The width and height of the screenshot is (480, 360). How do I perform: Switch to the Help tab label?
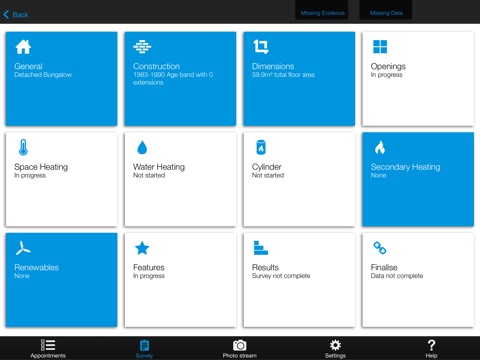coord(431,356)
